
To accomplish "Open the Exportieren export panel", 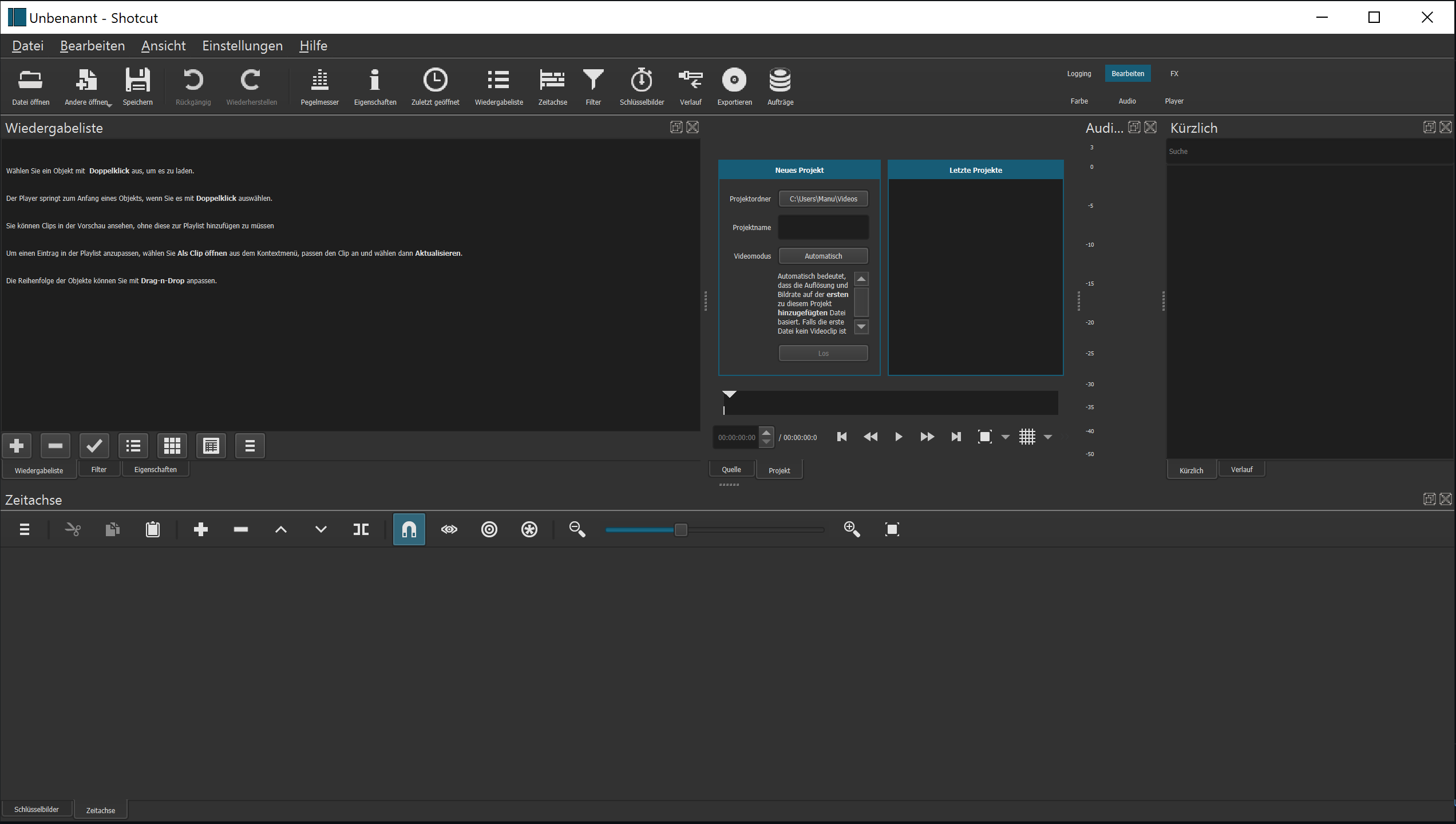I will 734,86.
